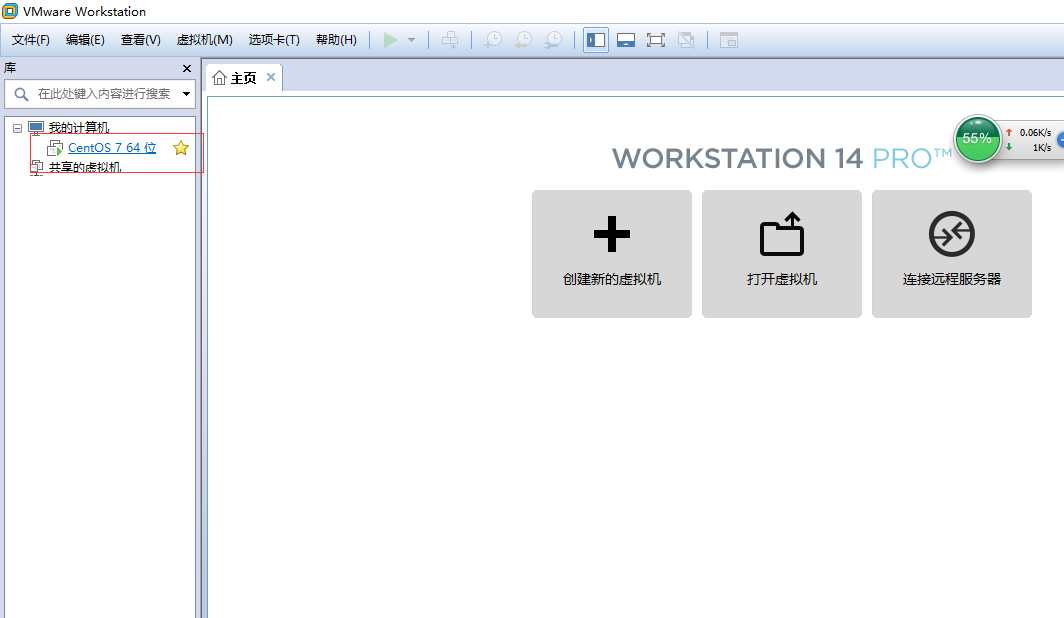1064x618 pixels.
Task: Click 连接远程服务器 tile
Action: point(951,254)
